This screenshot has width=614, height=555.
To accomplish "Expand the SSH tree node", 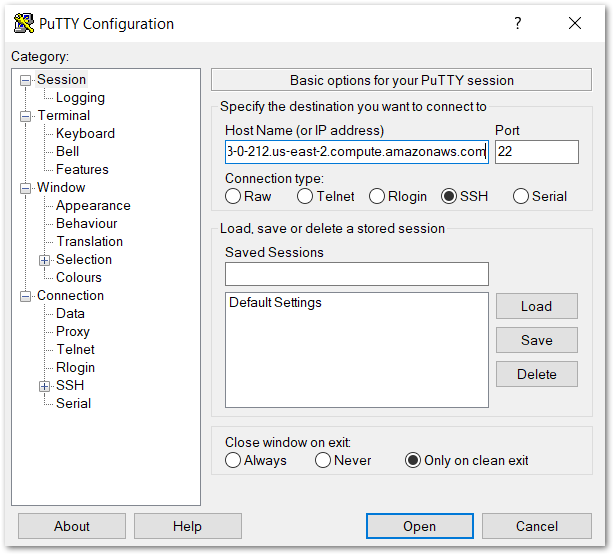I will [44, 387].
